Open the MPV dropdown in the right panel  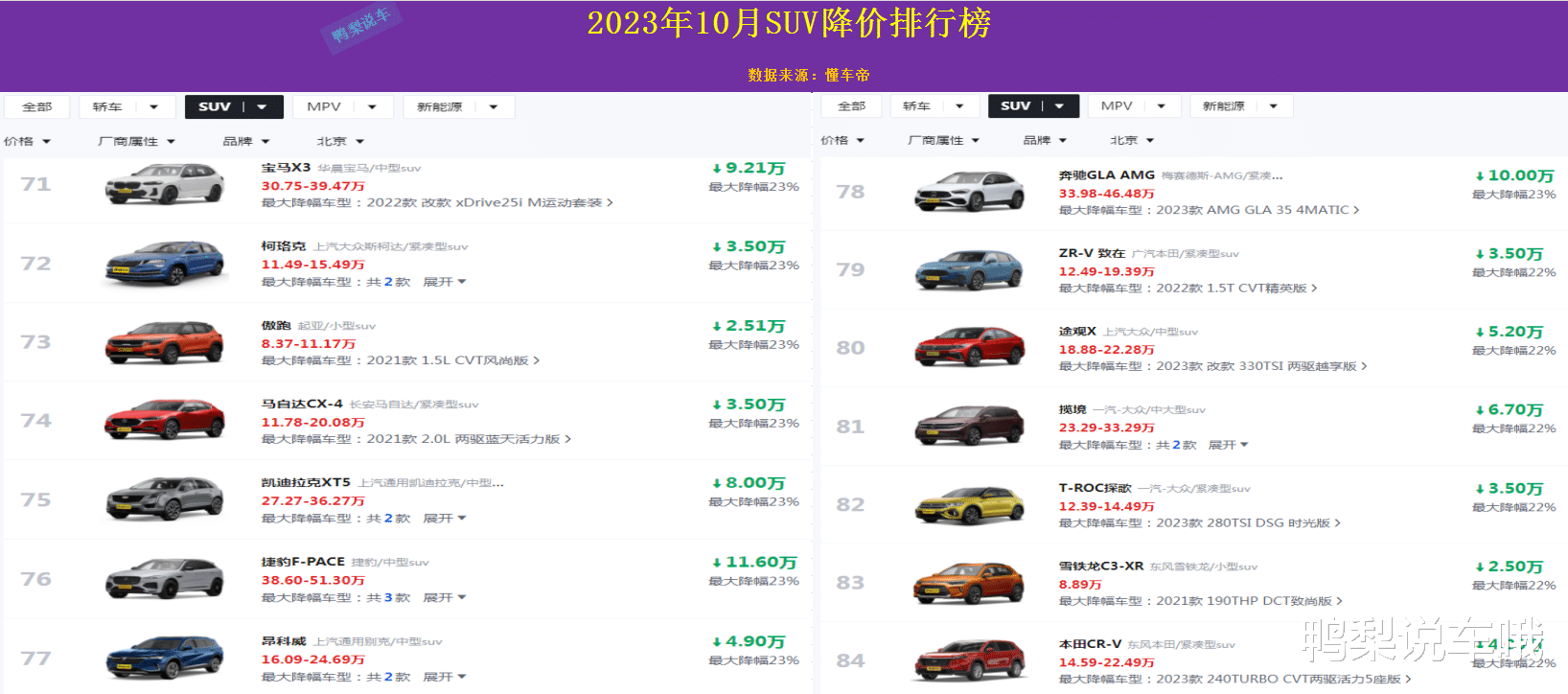[1134, 105]
